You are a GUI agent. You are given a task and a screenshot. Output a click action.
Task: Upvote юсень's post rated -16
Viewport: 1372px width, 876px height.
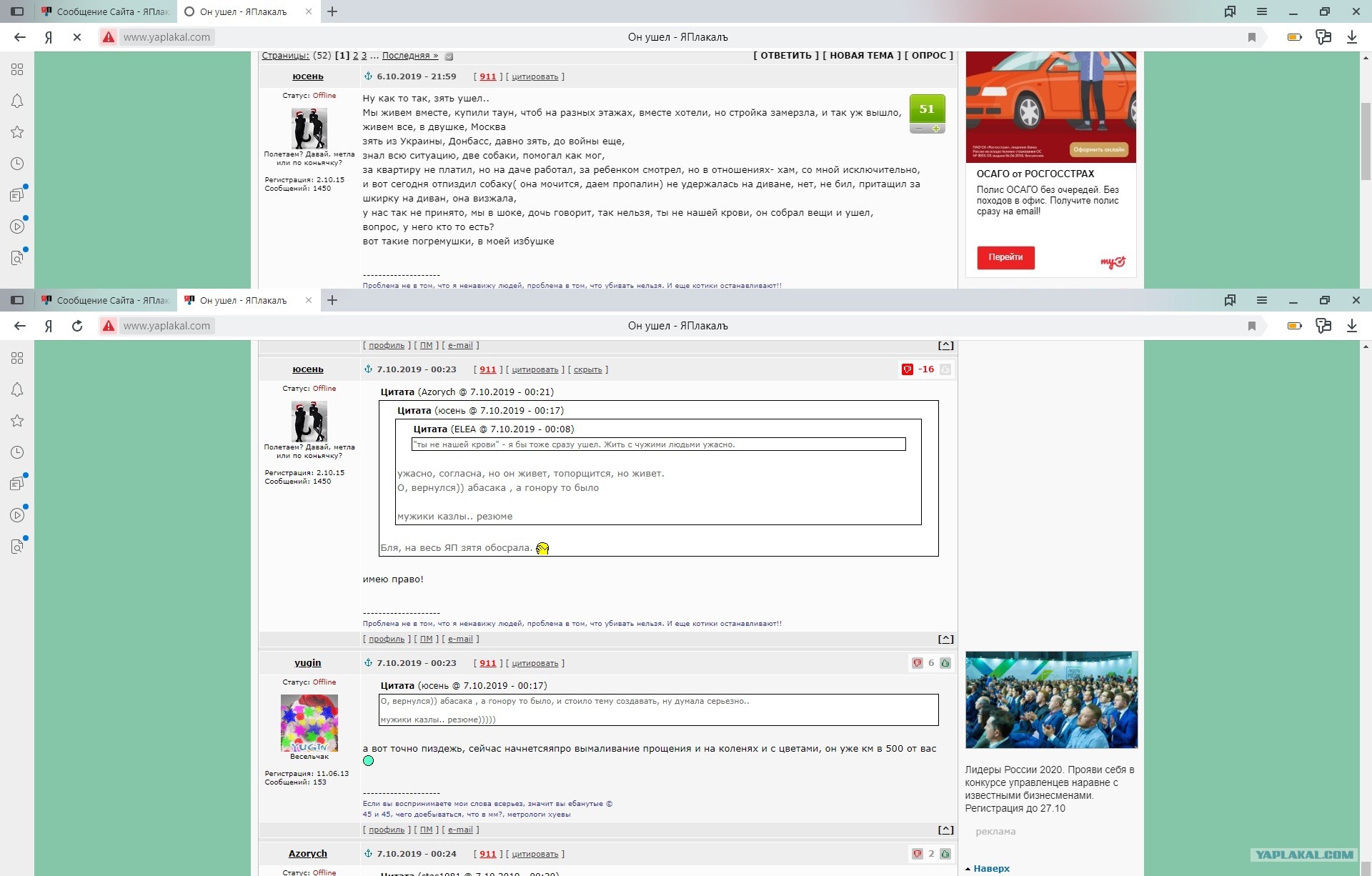pos(945,369)
